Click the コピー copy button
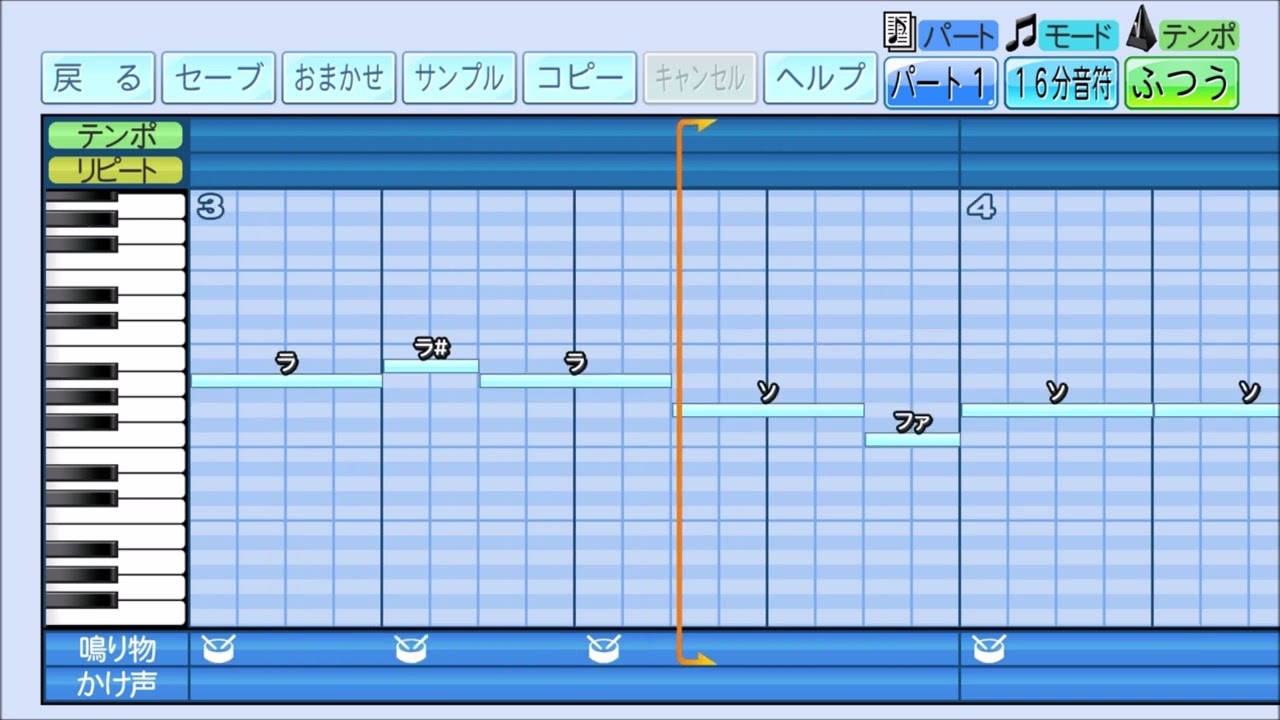Viewport: 1280px width, 720px height. point(580,78)
